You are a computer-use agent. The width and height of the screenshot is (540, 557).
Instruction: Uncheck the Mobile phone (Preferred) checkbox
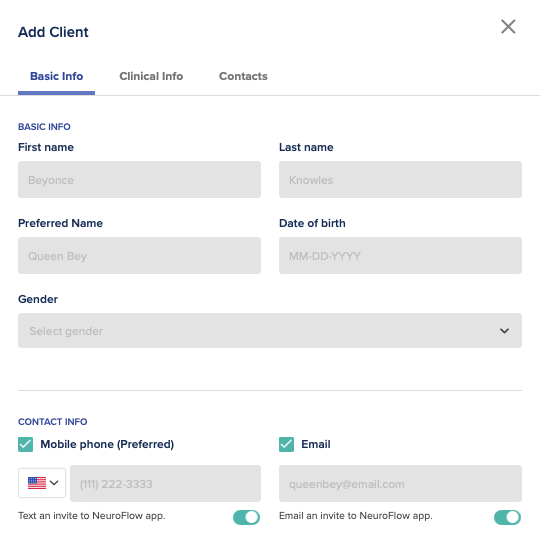(26, 444)
